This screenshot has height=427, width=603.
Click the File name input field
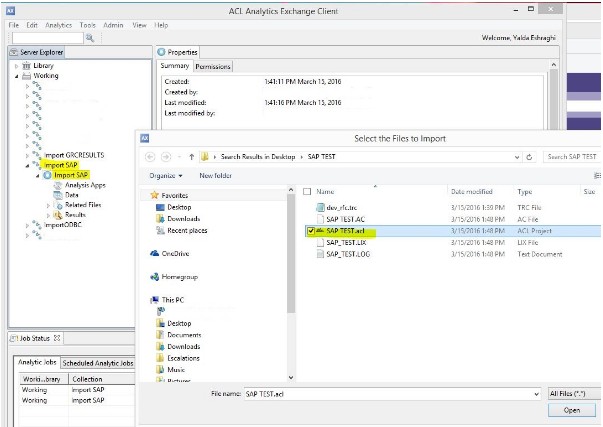(390, 394)
